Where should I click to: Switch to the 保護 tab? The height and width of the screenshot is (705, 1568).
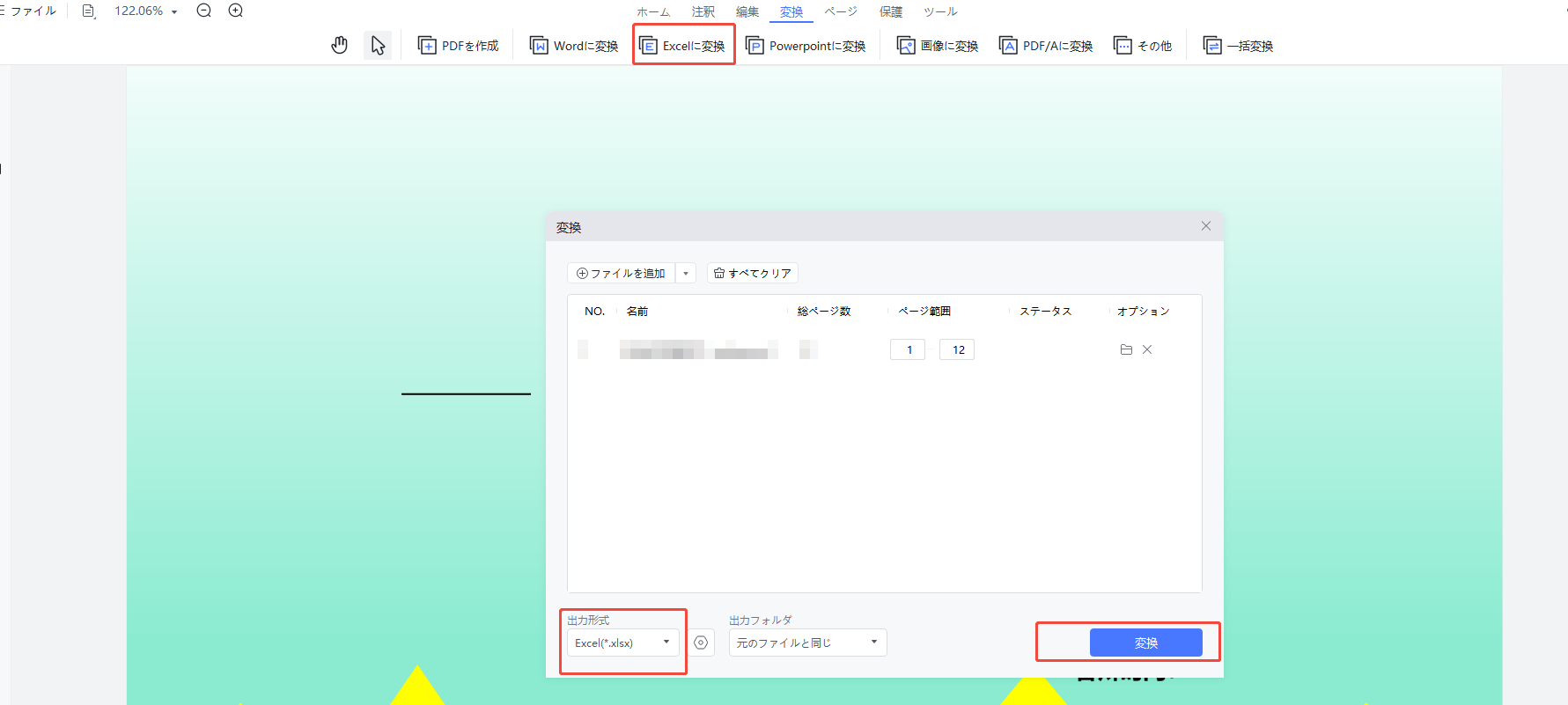(891, 11)
